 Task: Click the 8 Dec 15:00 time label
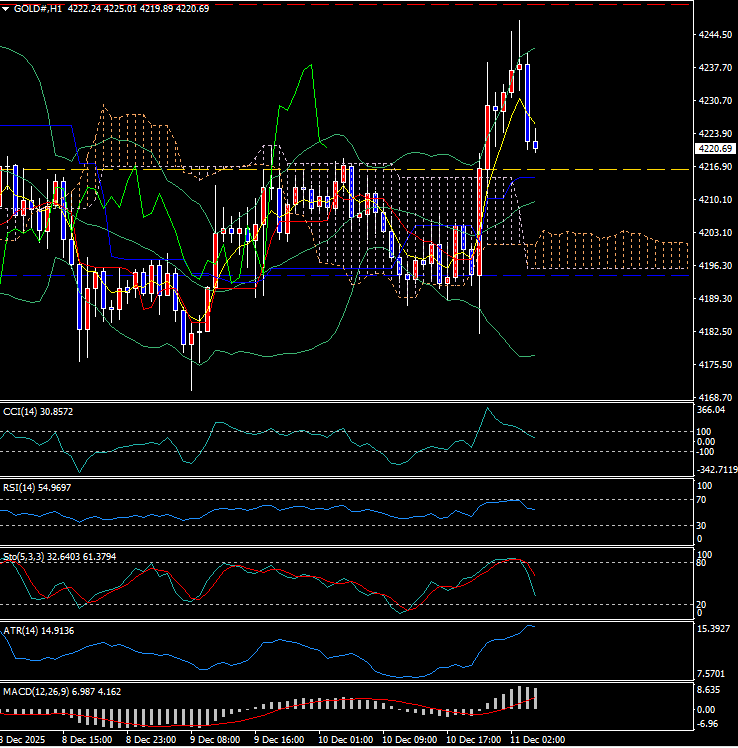point(87,740)
